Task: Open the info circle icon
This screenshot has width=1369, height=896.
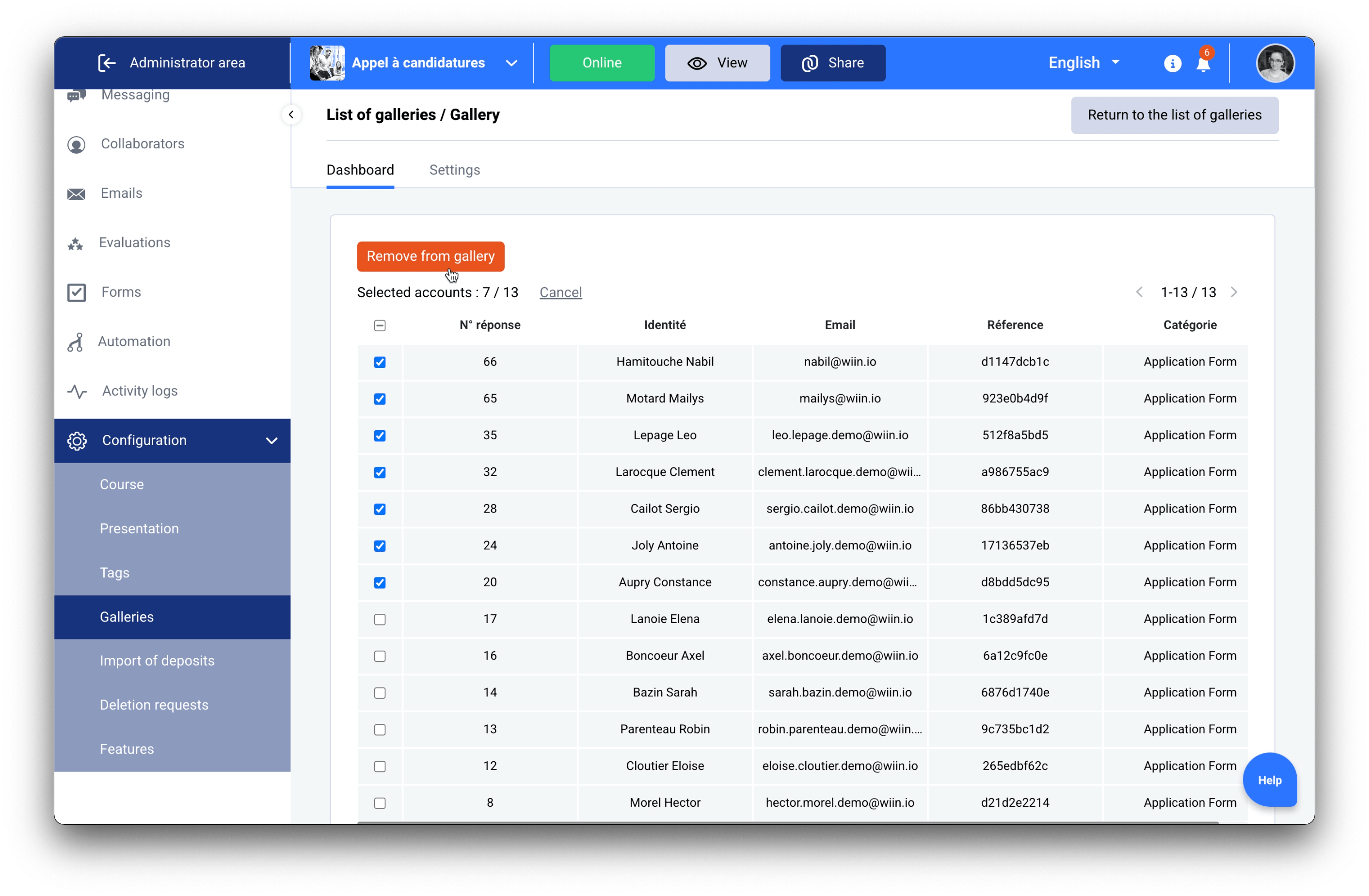Action: coord(1172,64)
